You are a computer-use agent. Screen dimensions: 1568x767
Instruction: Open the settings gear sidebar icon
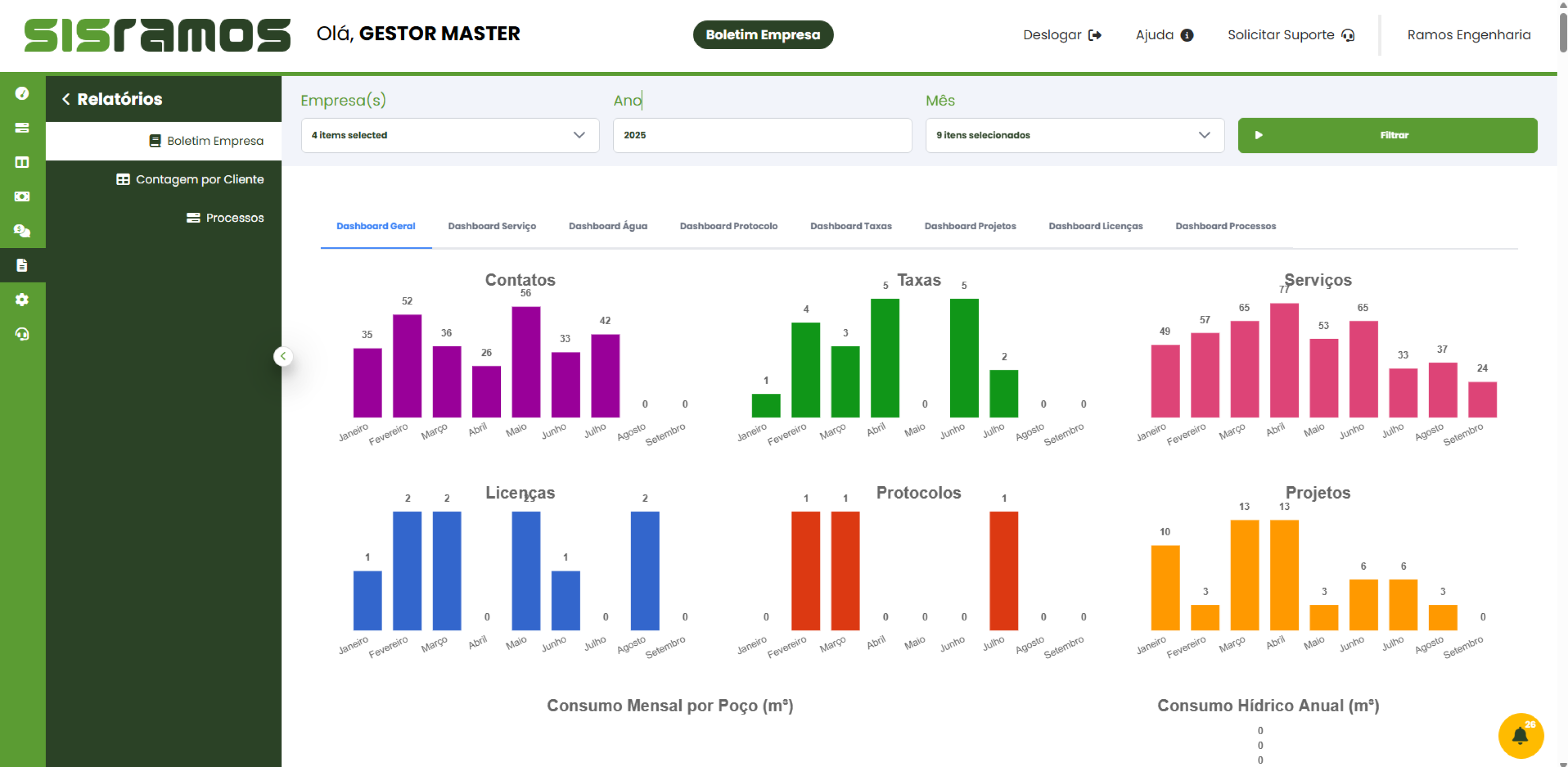[22, 299]
